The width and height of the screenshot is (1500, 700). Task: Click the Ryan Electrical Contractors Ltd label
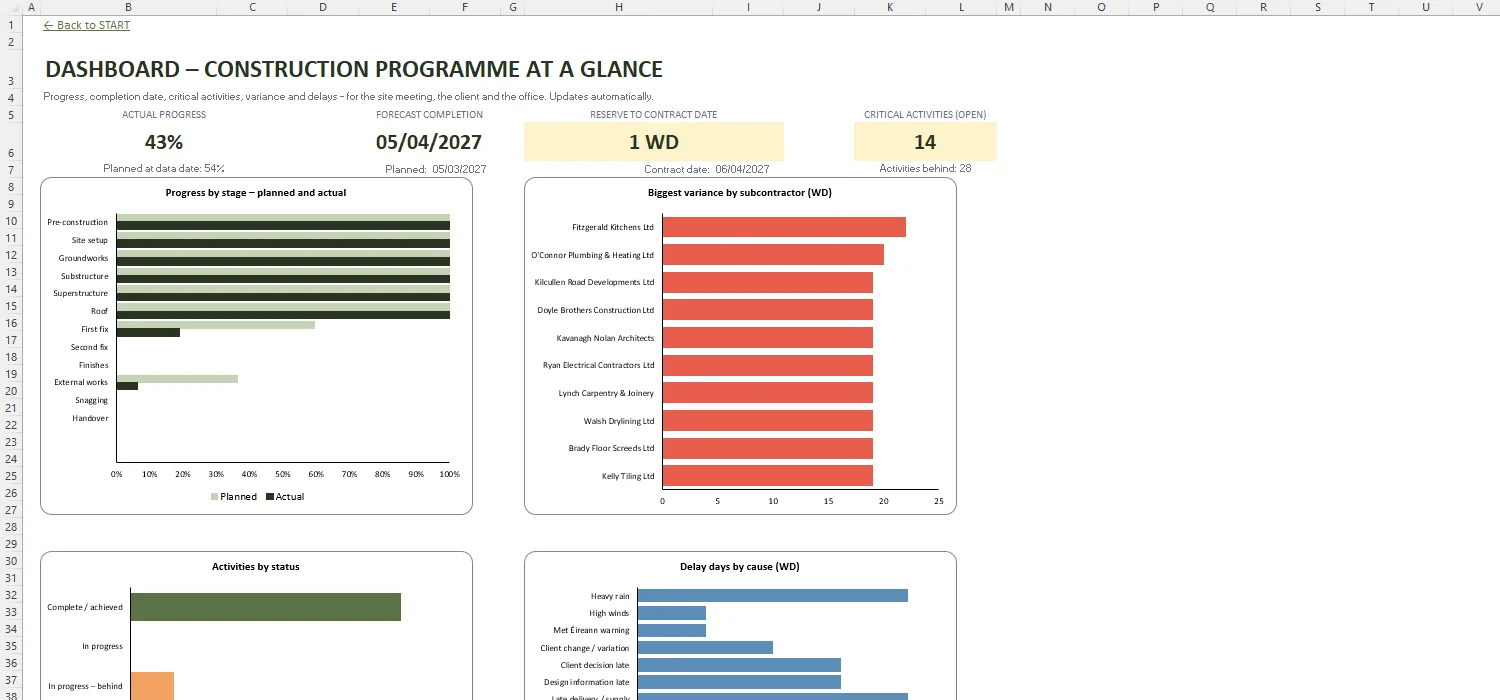coord(598,365)
